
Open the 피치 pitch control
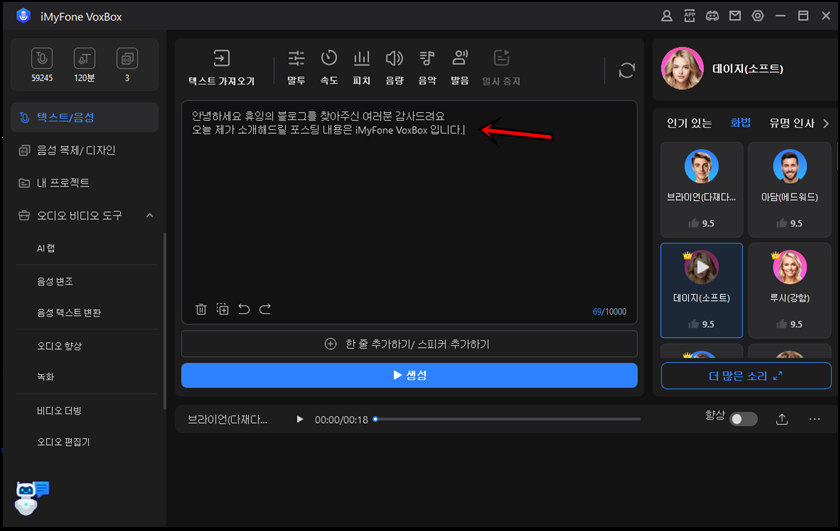coord(362,66)
